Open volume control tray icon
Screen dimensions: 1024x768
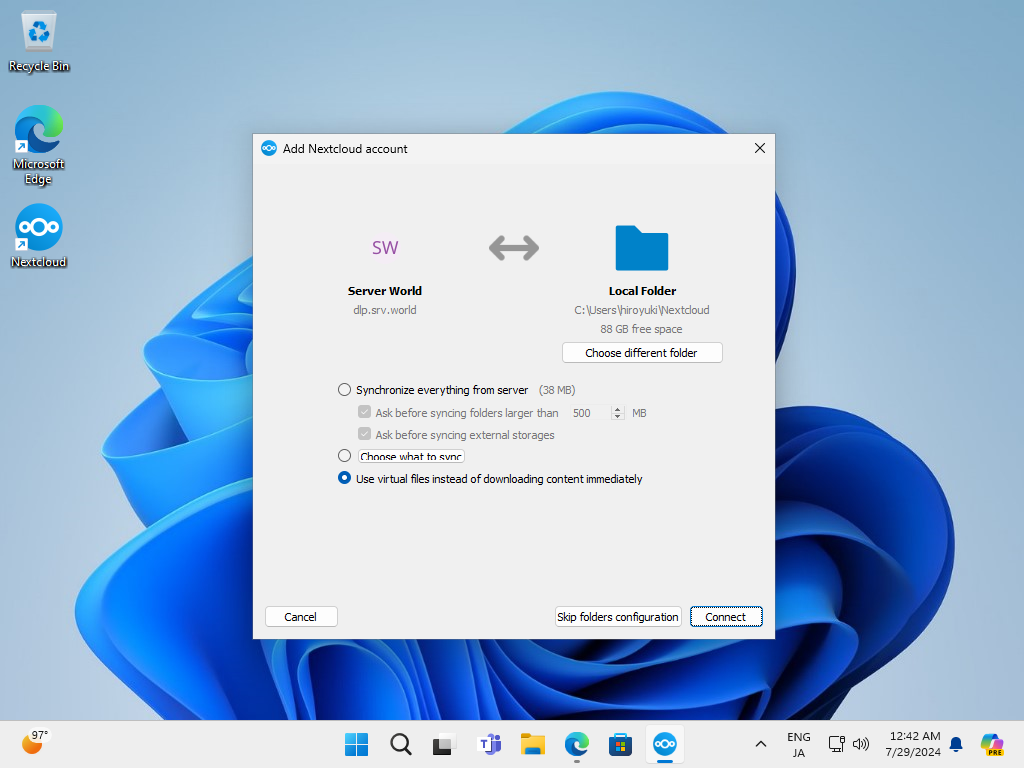click(861, 744)
